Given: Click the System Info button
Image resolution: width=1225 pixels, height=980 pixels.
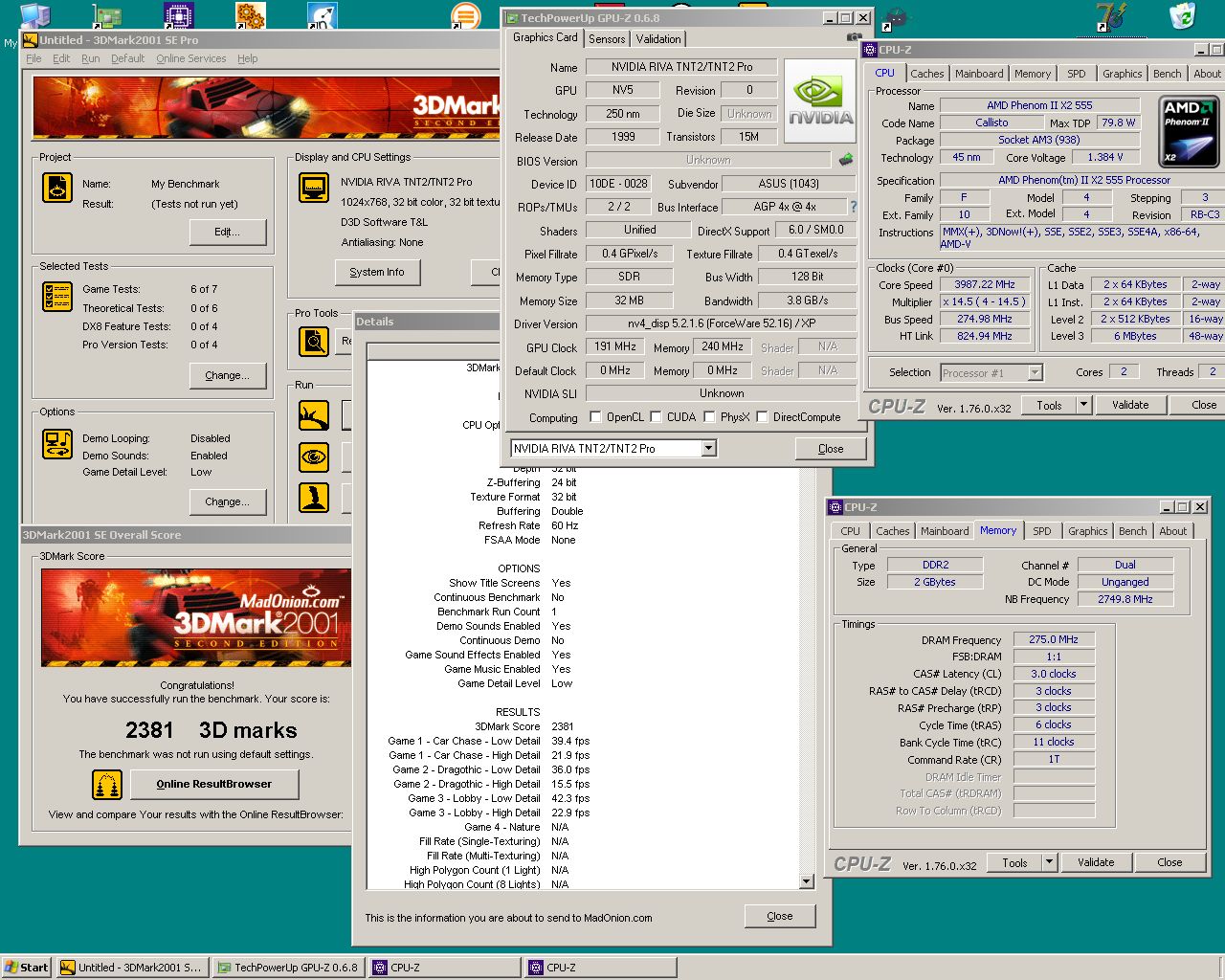Looking at the screenshot, I should coord(377,272).
